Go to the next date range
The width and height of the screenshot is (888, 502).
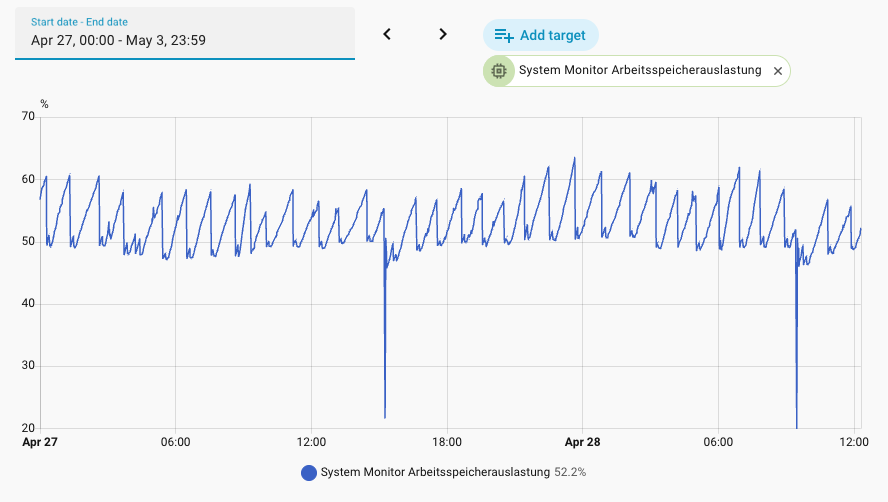tap(443, 35)
